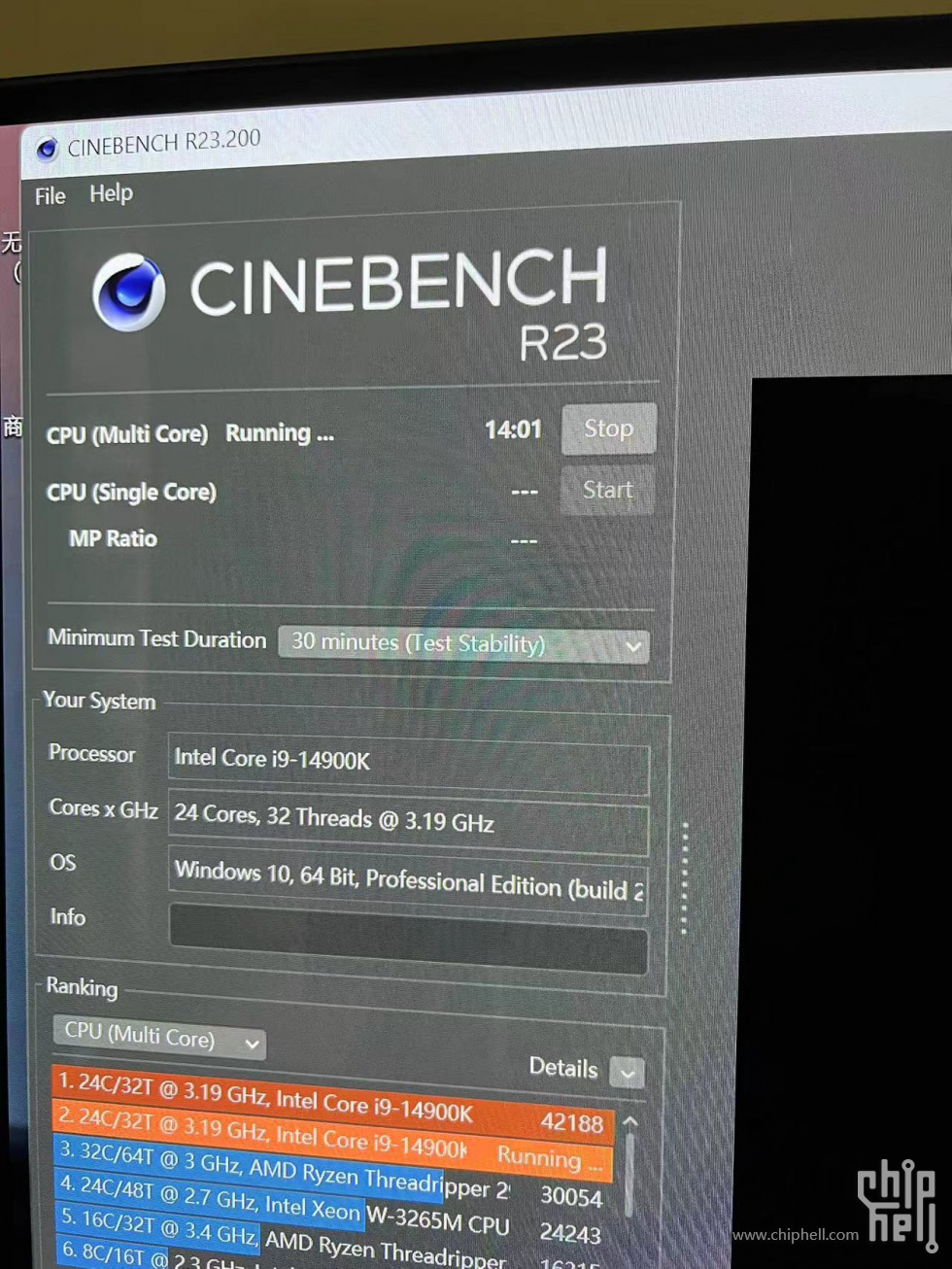The image size is (952, 1269).
Task: Stop the running multi core test
Action: tap(608, 429)
